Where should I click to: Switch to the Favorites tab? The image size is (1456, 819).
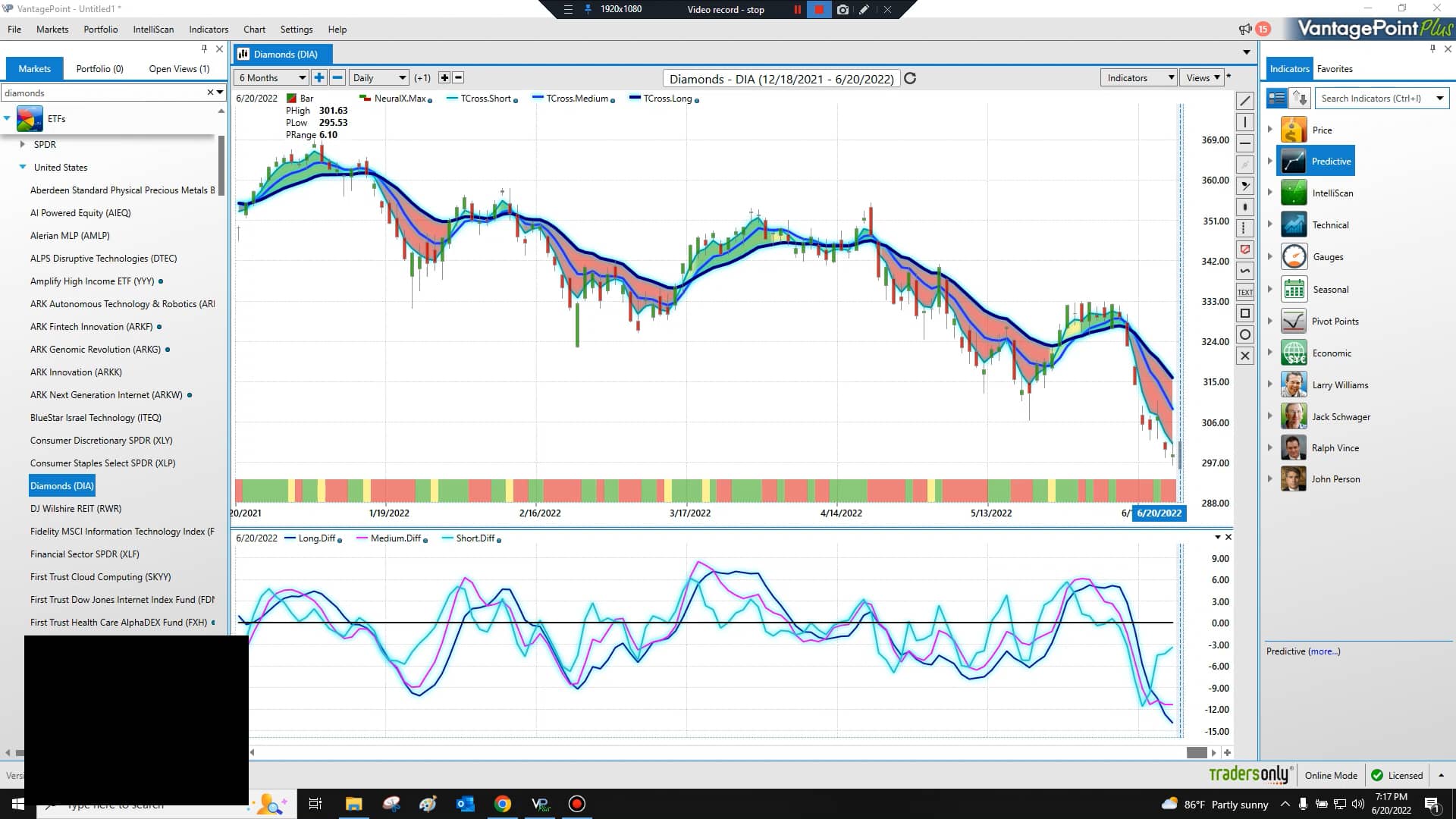point(1334,68)
